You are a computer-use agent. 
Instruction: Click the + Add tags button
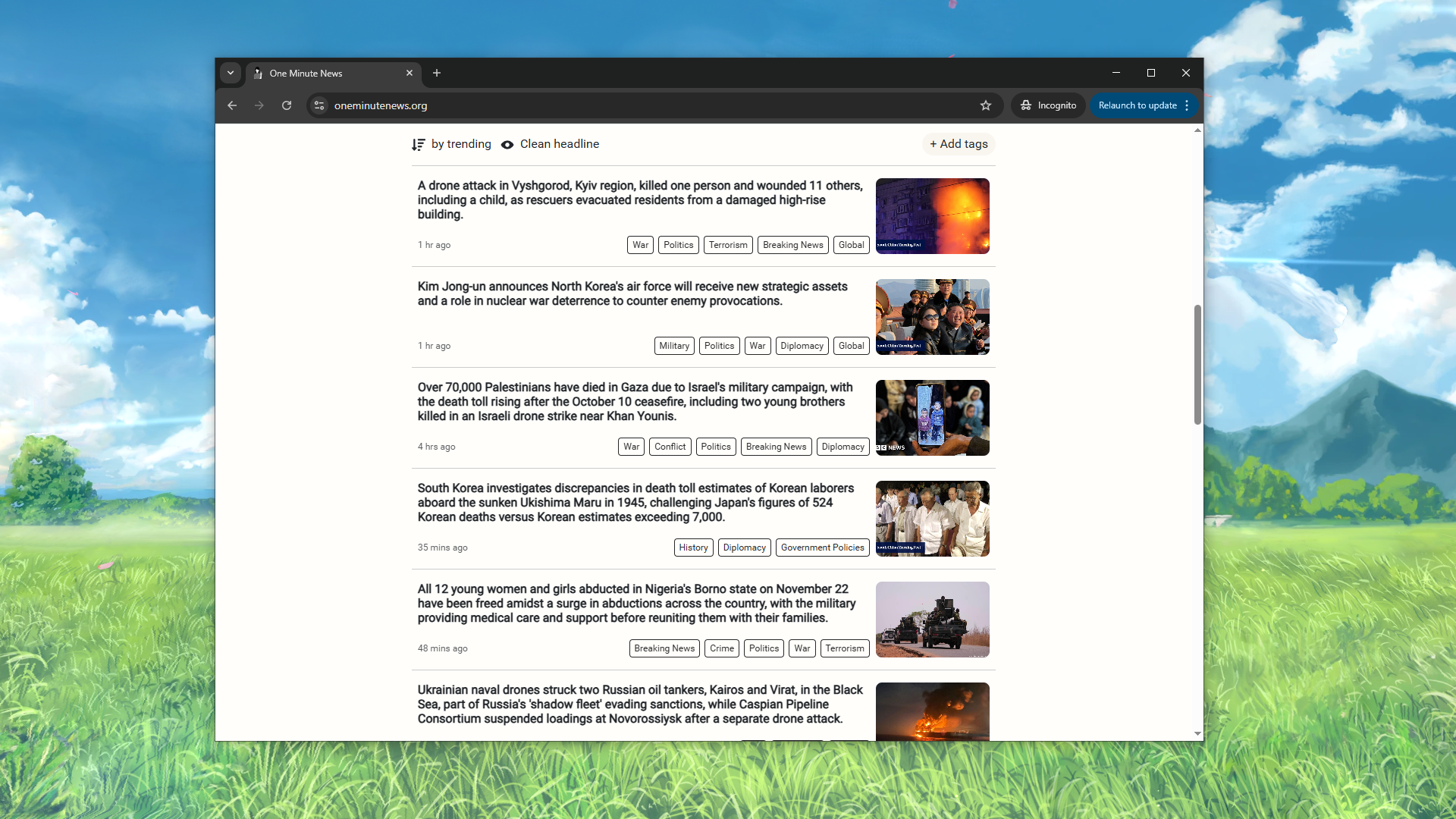point(958,144)
